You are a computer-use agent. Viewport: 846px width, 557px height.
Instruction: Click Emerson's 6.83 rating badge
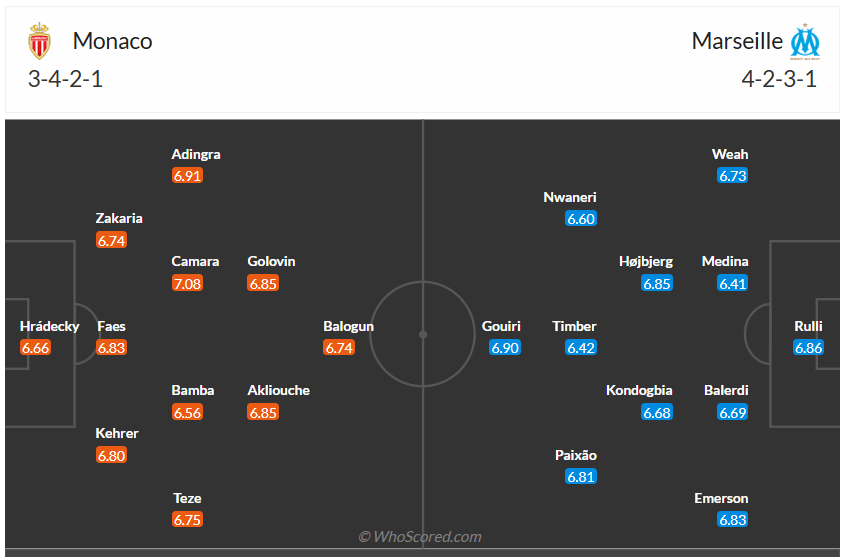click(733, 520)
